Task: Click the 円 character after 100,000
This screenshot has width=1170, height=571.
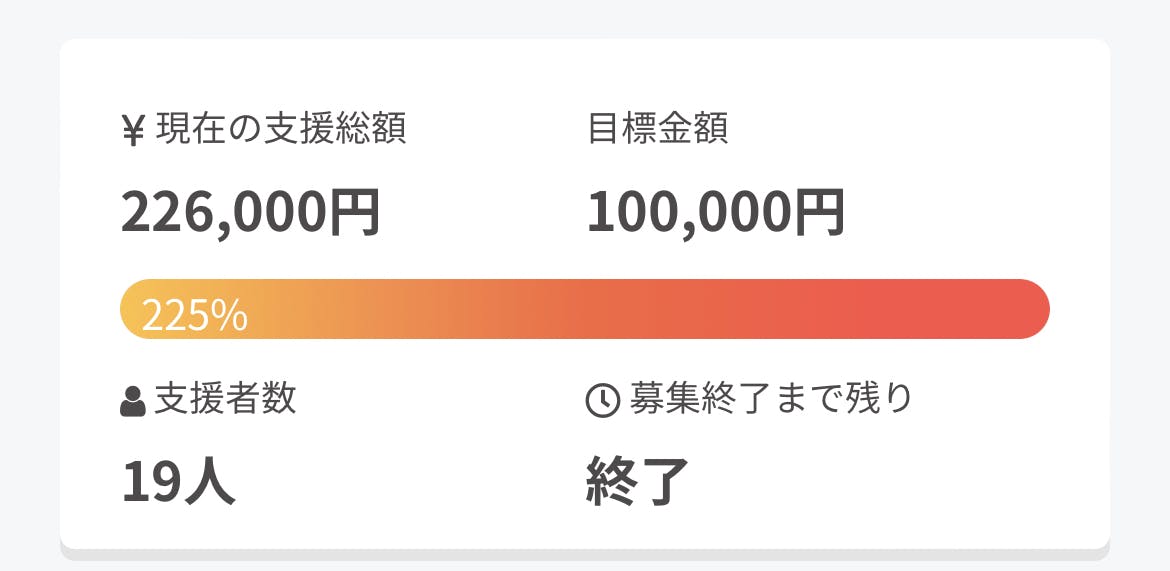Action: tap(818, 212)
